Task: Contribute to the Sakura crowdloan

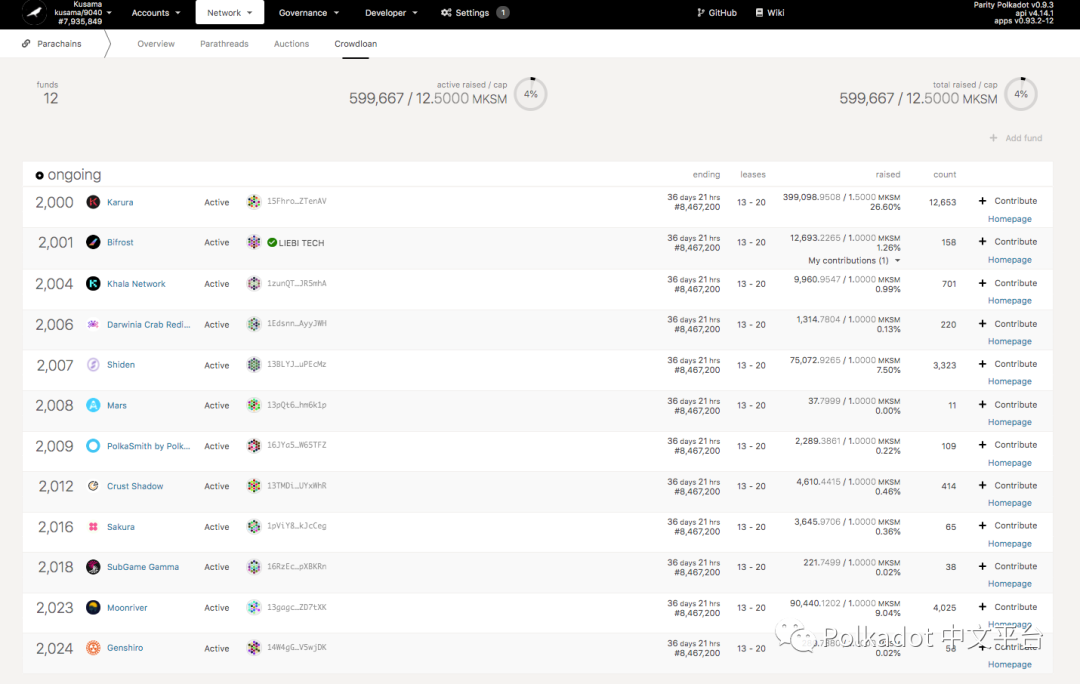Action: point(1008,526)
